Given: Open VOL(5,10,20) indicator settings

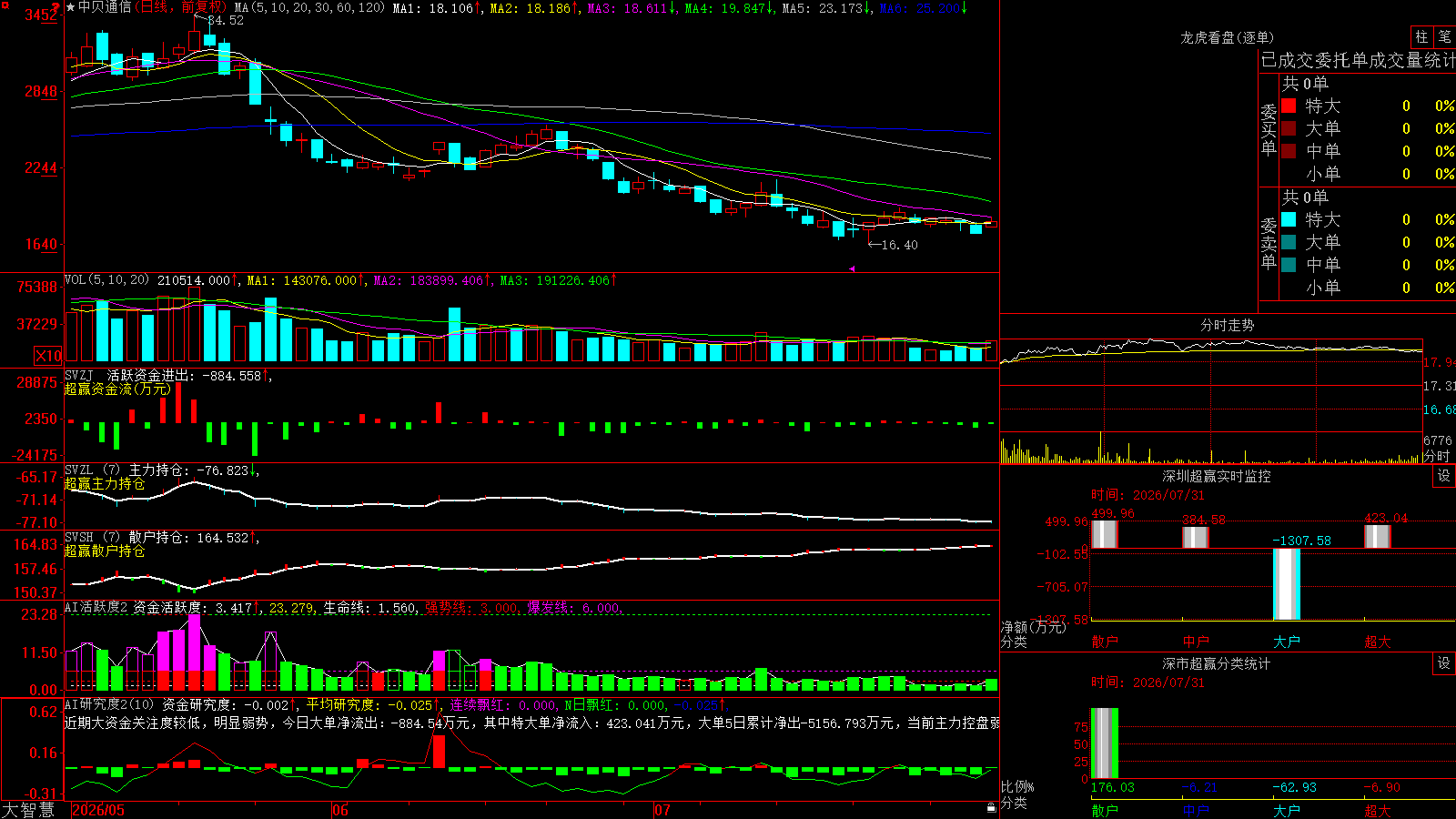Looking at the screenshot, I should 106,280.
